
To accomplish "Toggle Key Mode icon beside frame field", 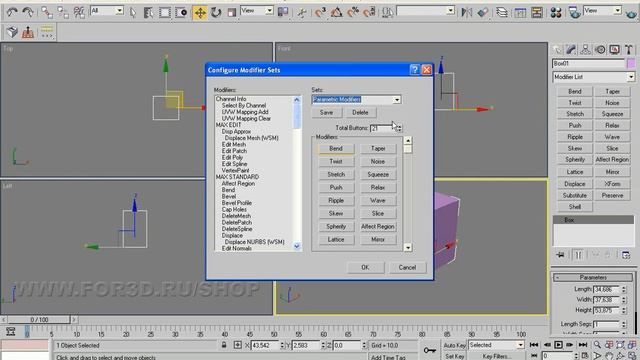I will (x=534, y=356).
